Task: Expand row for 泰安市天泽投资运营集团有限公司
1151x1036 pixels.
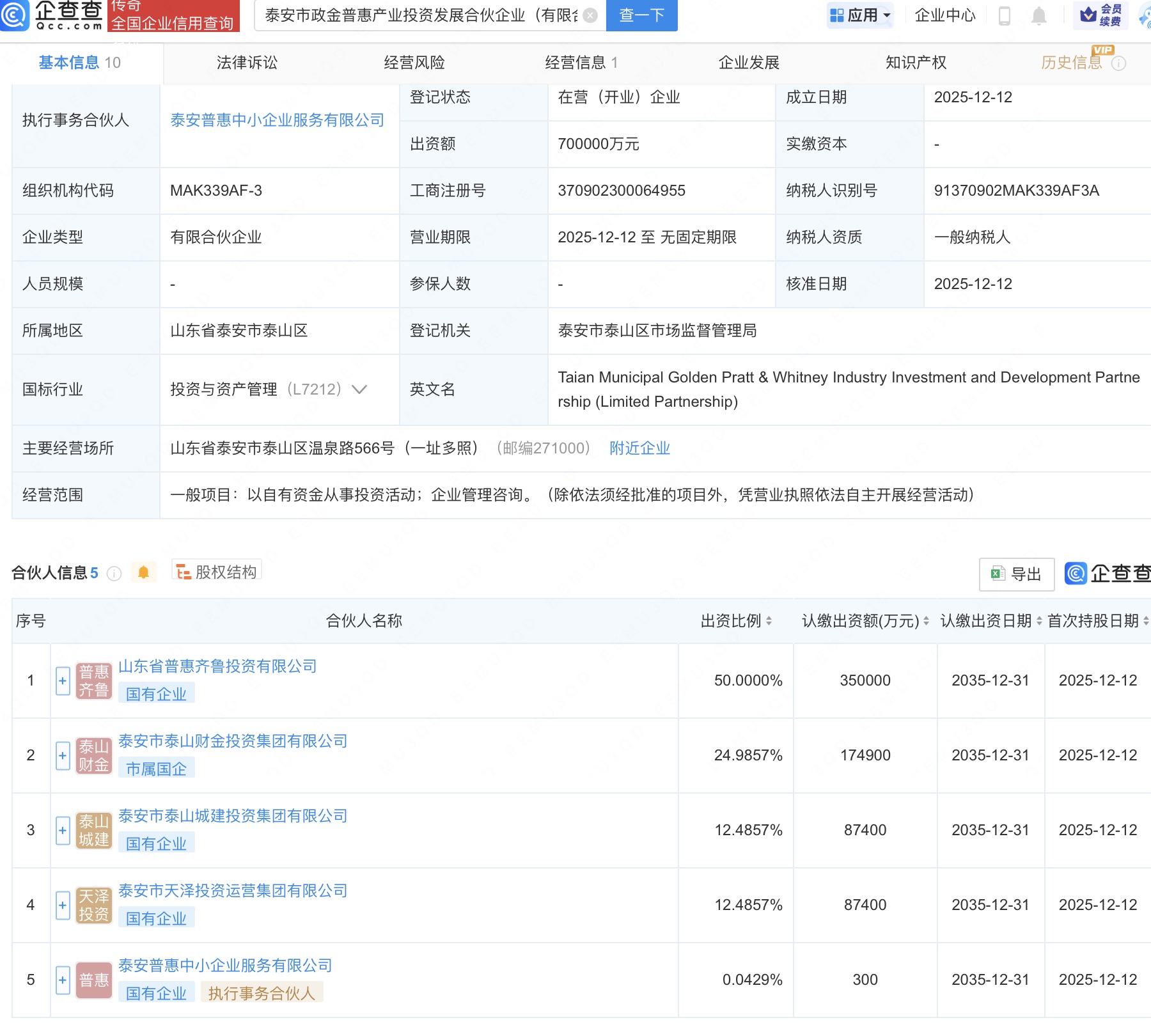Action: [63, 906]
